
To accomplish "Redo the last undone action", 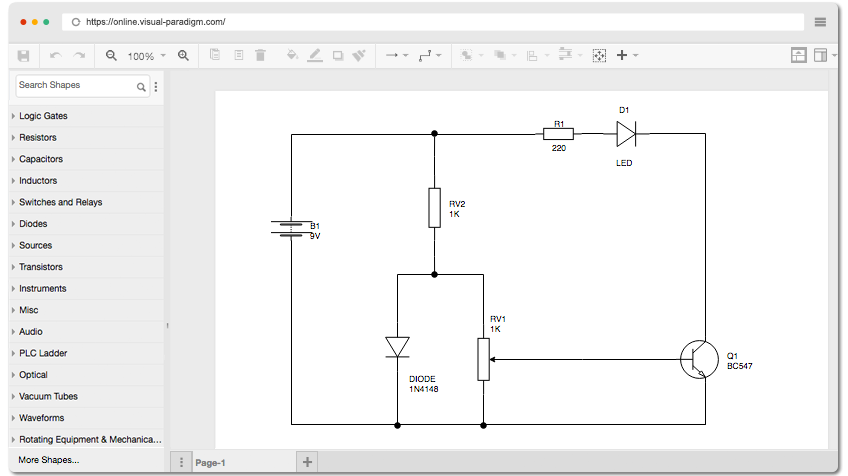I will pos(80,56).
